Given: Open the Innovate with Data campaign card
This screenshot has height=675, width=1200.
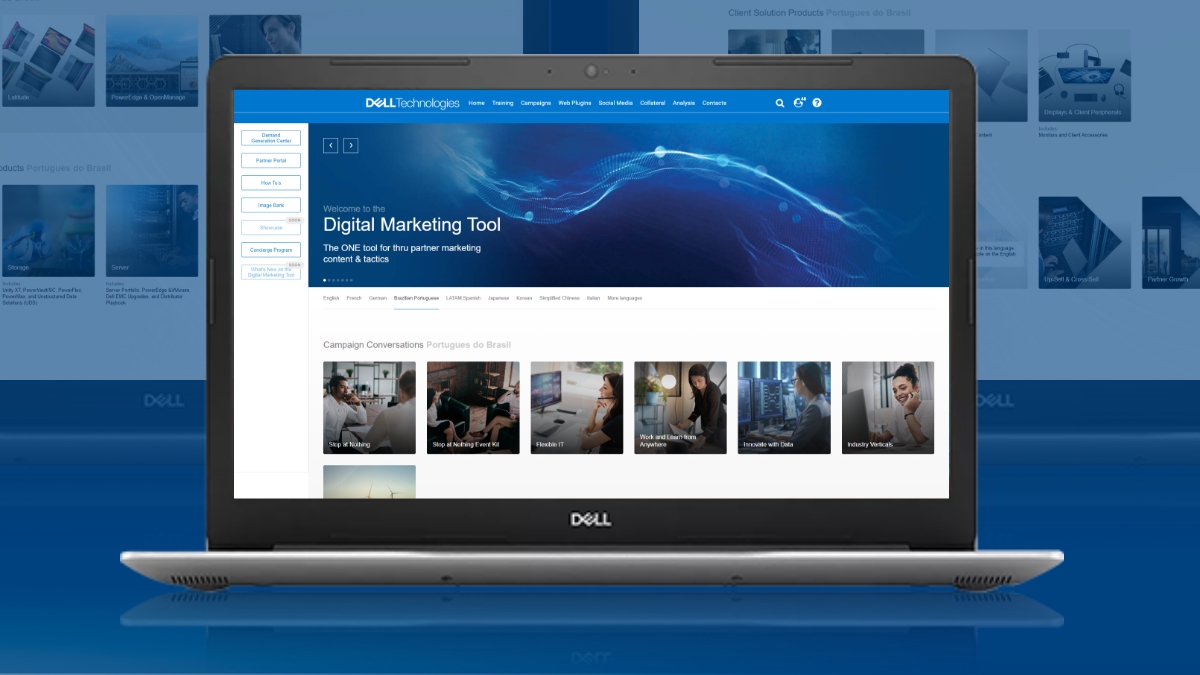Looking at the screenshot, I should coord(784,408).
